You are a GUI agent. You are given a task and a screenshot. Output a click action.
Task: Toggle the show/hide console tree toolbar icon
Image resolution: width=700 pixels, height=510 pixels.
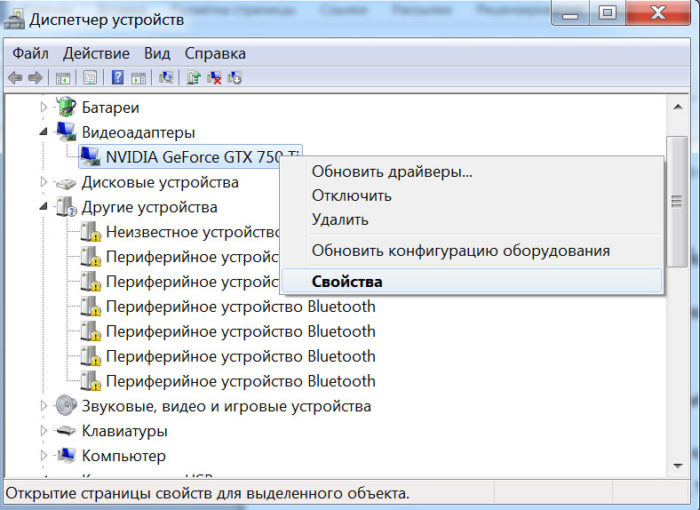(63, 78)
